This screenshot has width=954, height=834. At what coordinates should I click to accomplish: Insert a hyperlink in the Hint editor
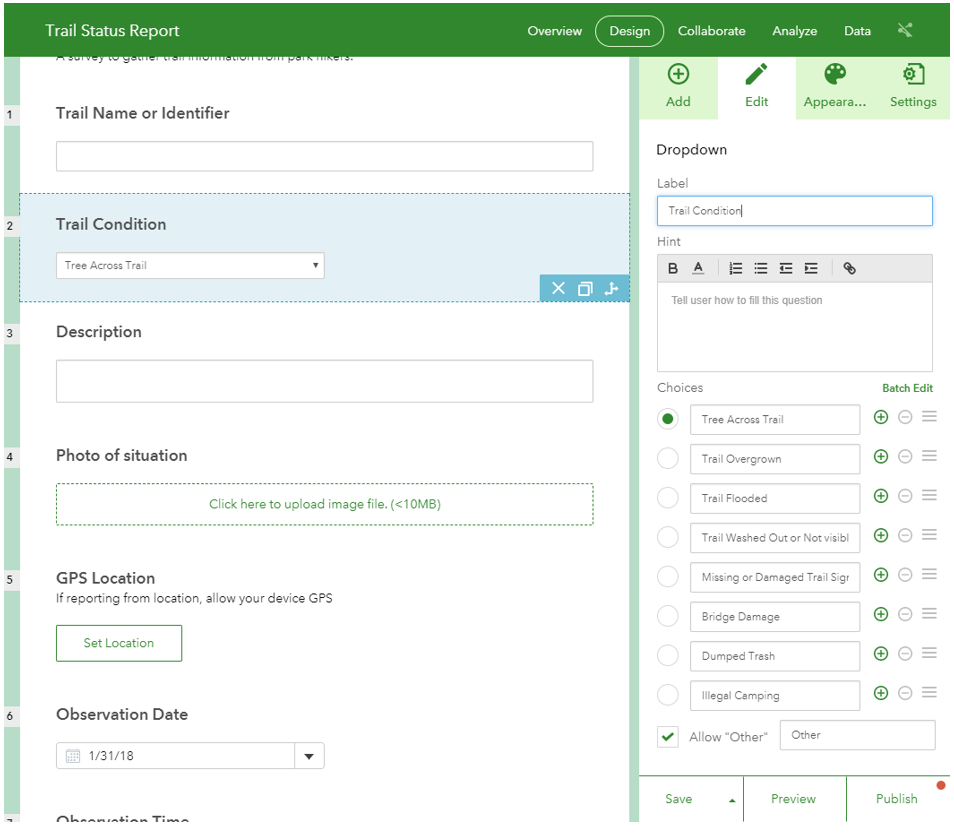[849, 268]
